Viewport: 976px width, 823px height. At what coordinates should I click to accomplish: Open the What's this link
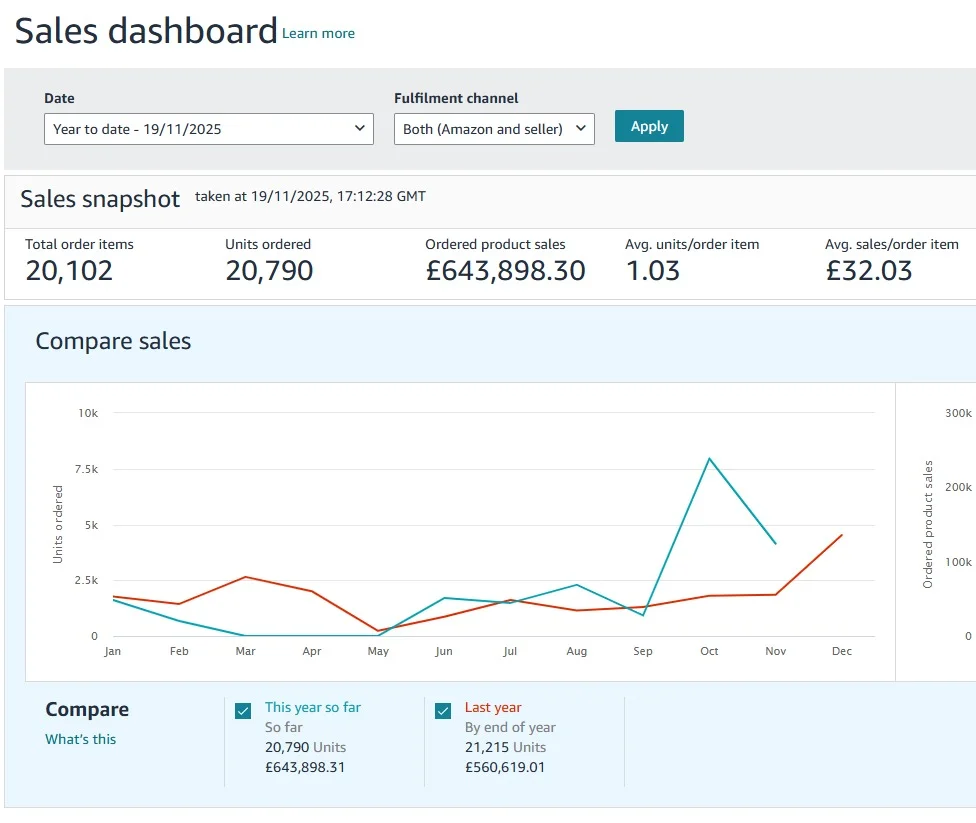tap(80, 739)
